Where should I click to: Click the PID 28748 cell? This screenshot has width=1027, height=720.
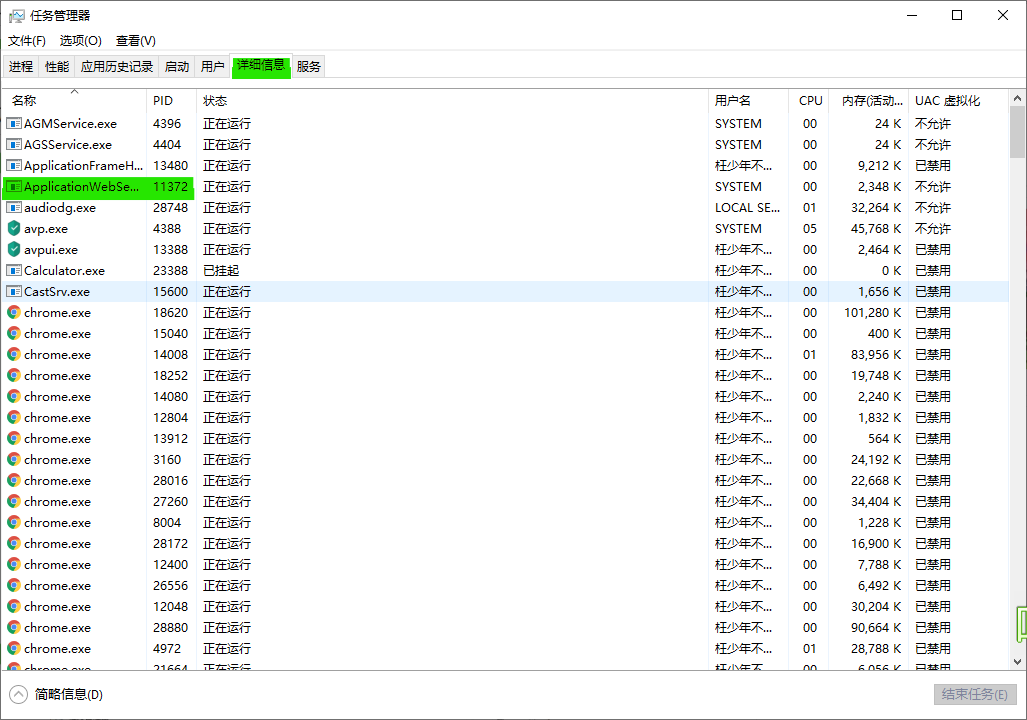[x=170, y=208]
